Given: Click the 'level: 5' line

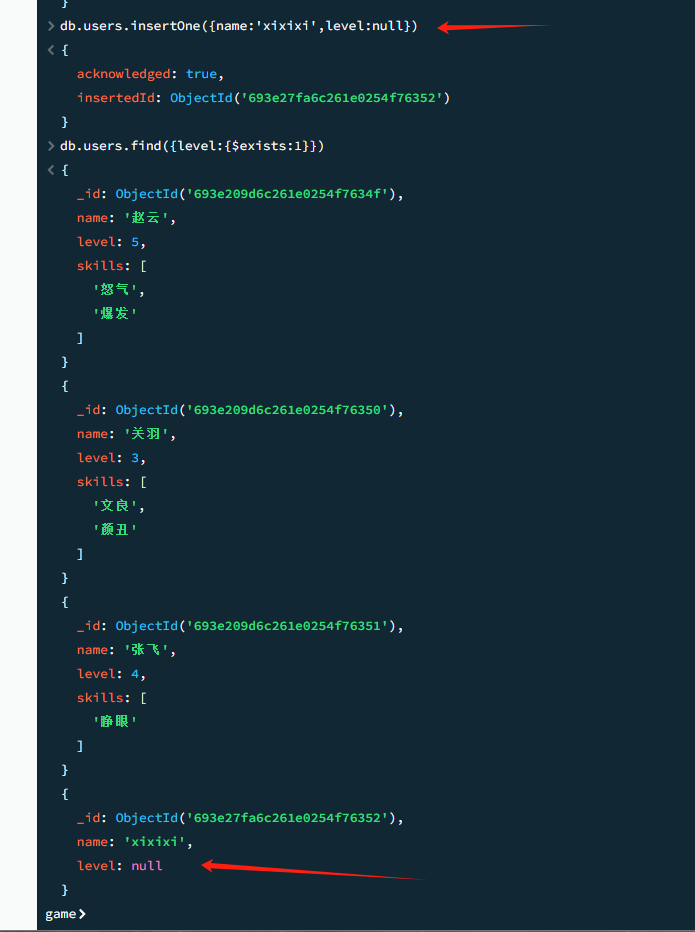Looking at the screenshot, I should click(x=111, y=242).
